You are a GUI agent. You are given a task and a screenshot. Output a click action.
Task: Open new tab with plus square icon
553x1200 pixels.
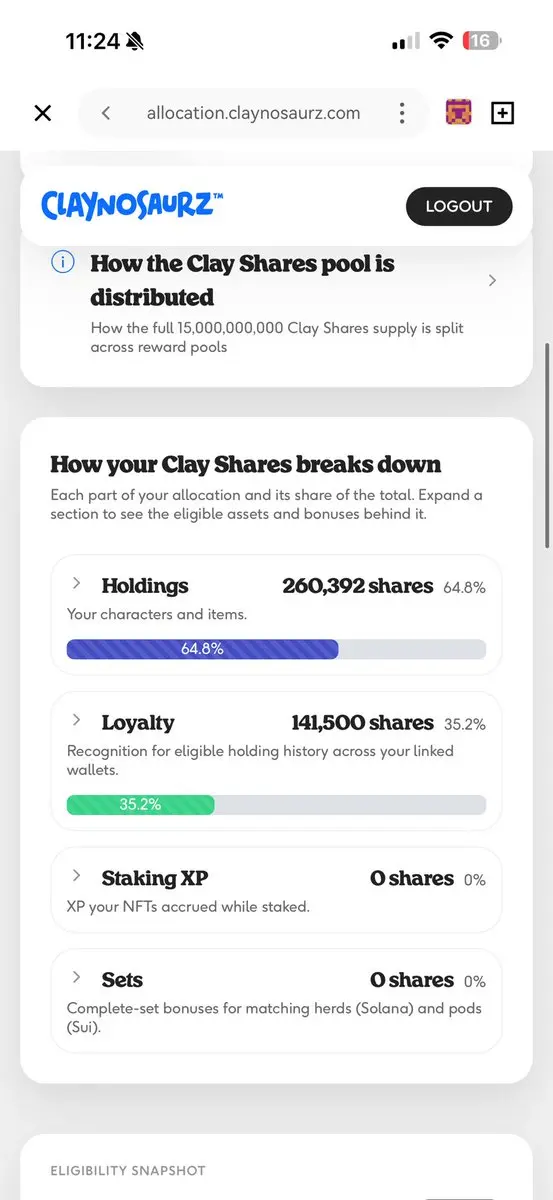click(503, 113)
